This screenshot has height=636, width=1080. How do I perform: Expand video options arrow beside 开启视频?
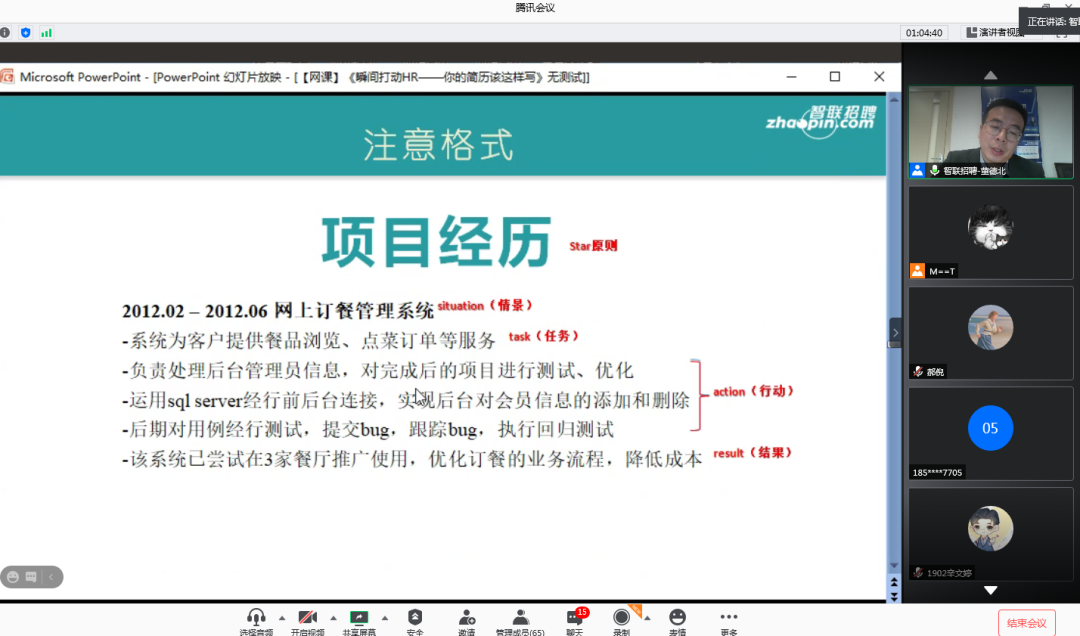coord(333,617)
